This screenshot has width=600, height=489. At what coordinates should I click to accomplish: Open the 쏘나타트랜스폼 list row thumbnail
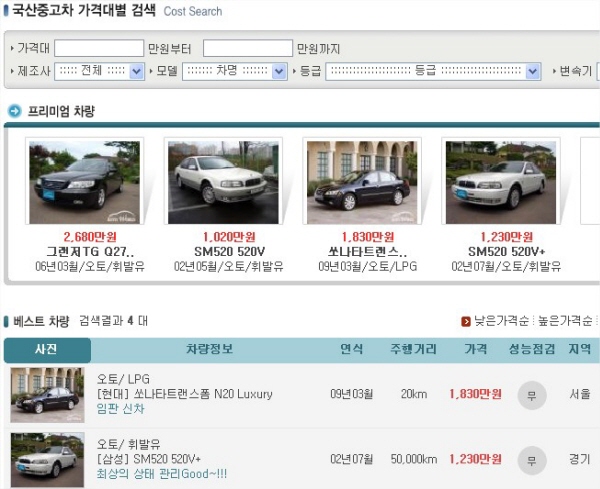(47, 395)
